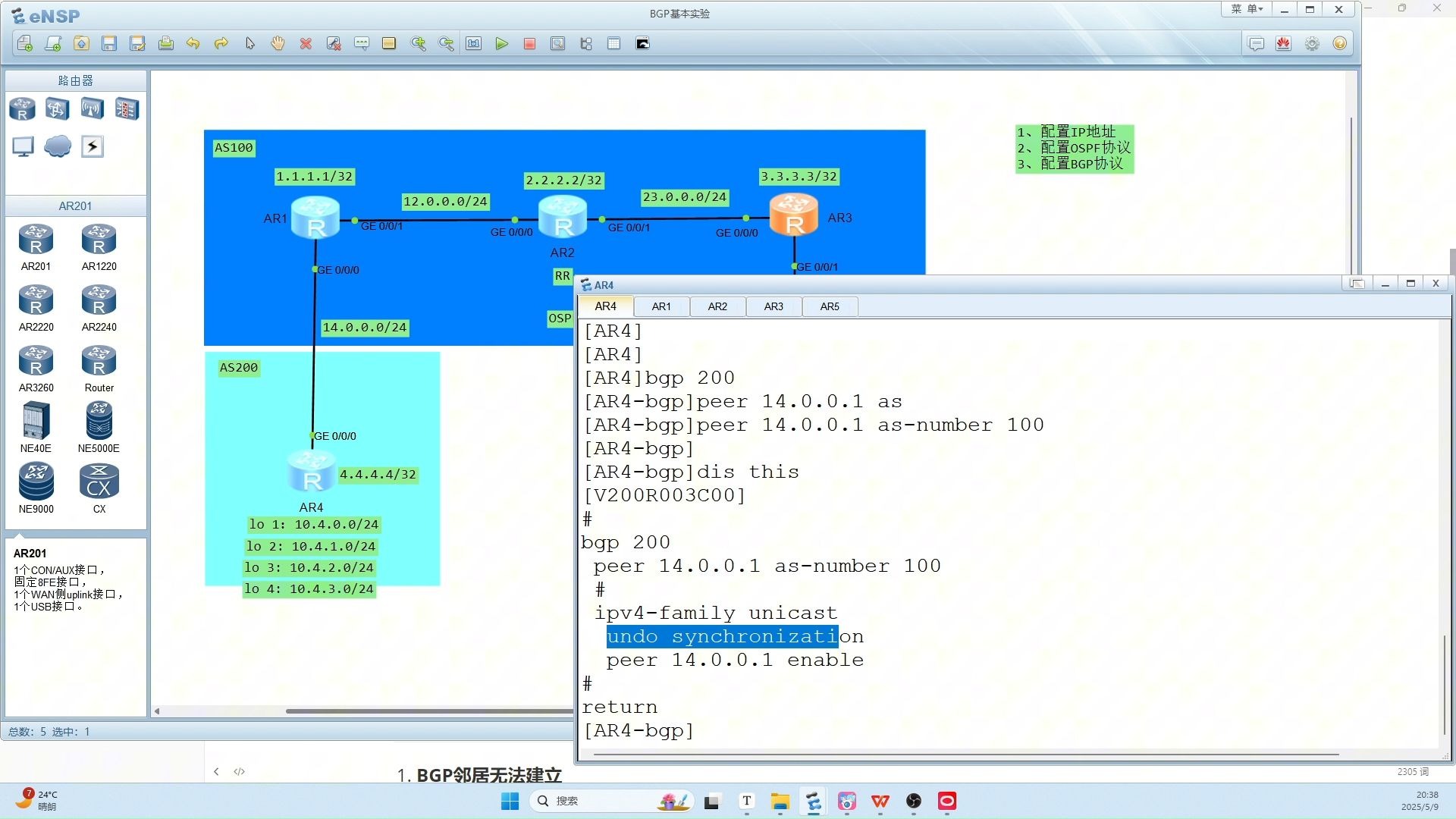Open File Explorer from taskbar
This screenshot has width=1456, height=819.
coord(780,802)
